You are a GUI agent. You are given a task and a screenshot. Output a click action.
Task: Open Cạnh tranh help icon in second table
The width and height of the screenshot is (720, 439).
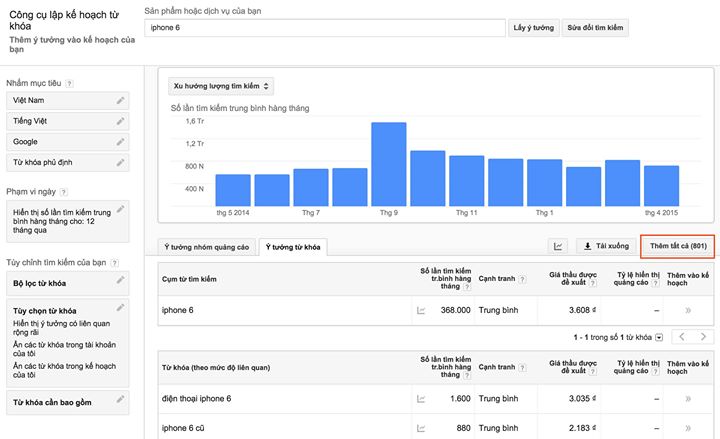[x=522, y=367]
